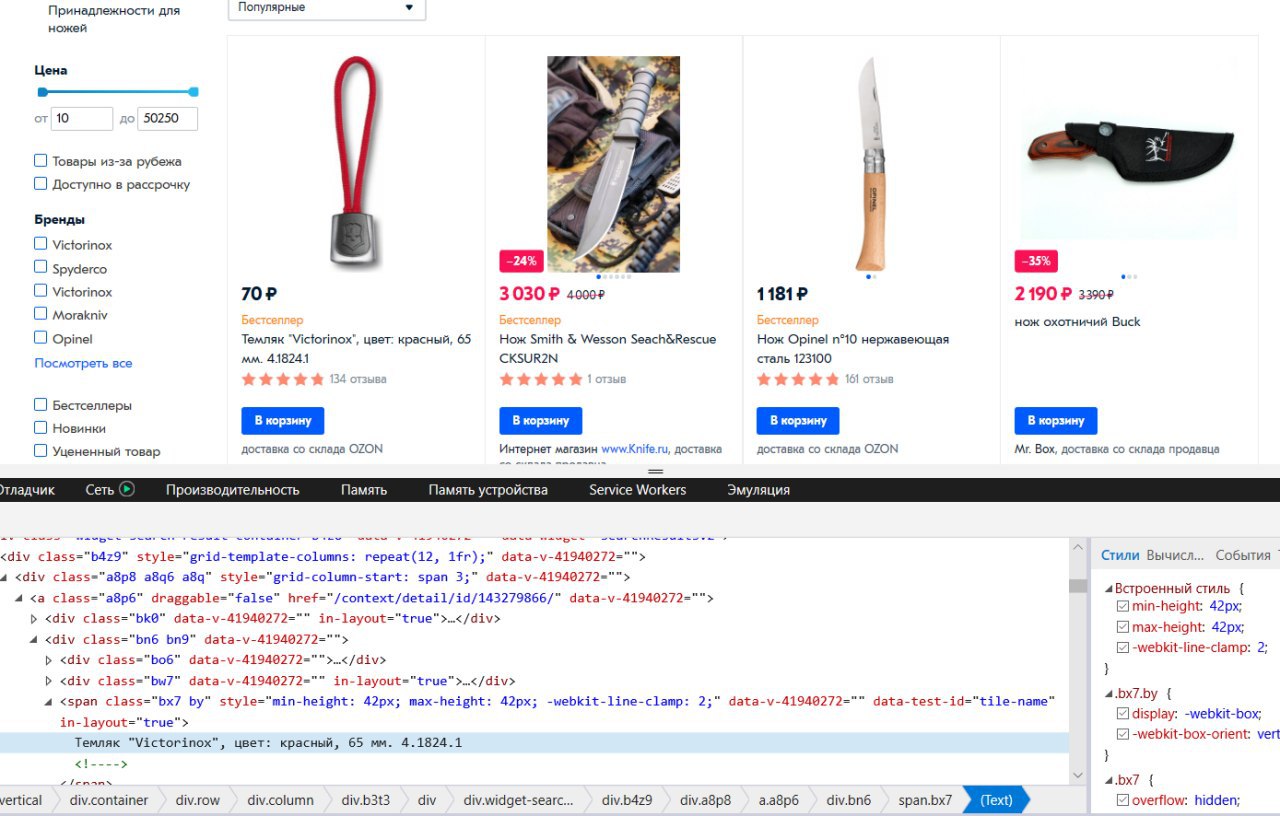Uncheck the display: -webkit-box declaration

pyautogui.click(x=1122, y=714)
